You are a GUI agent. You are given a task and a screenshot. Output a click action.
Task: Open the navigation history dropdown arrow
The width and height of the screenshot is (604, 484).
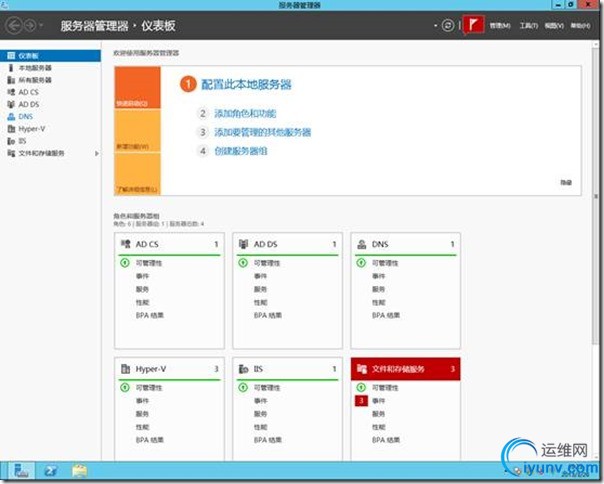click(41, 26)
